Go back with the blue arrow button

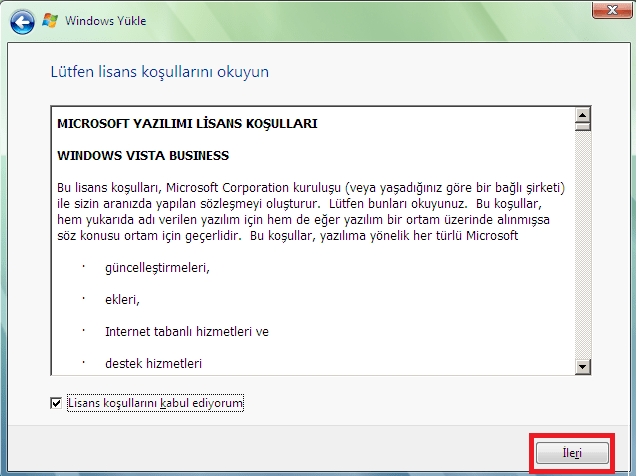pyautogui.click(x=22, y=22)
